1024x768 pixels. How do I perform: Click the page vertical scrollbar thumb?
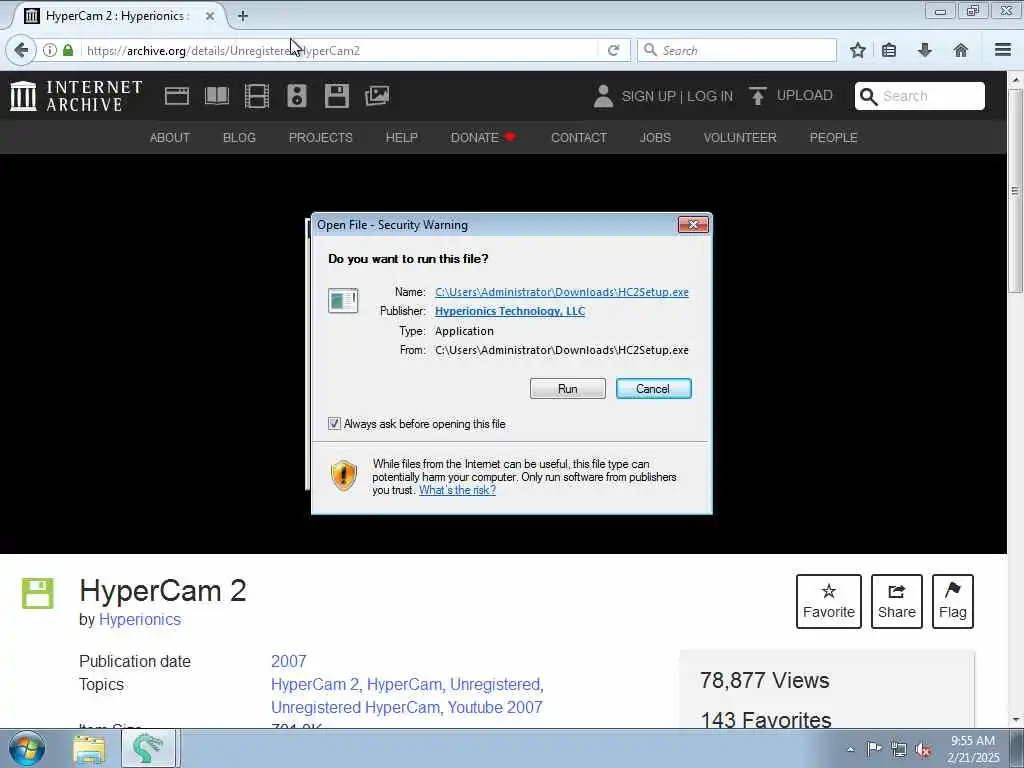1015,191
